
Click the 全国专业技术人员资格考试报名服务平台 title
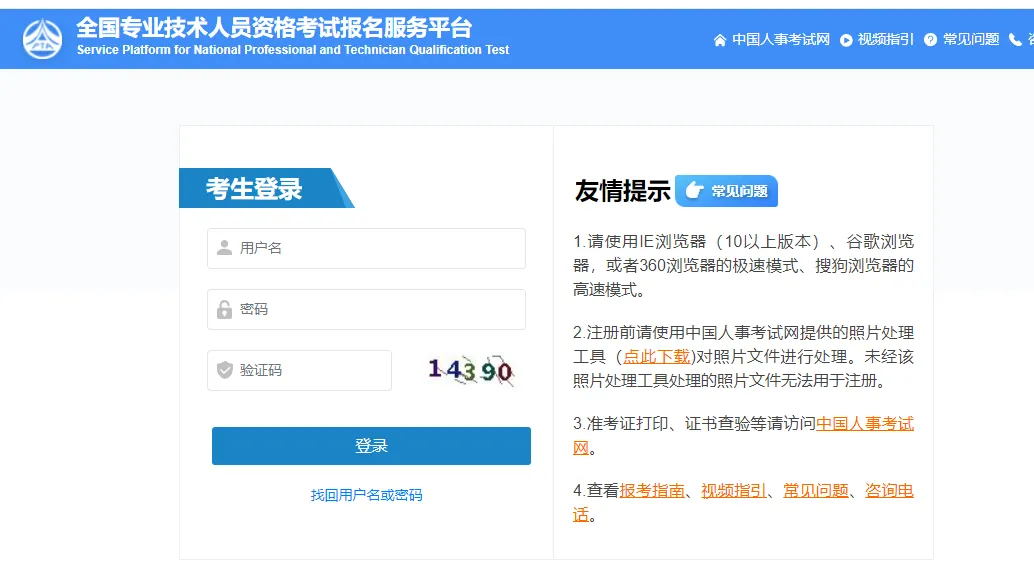pyautogui.click(x=274, y=28)
